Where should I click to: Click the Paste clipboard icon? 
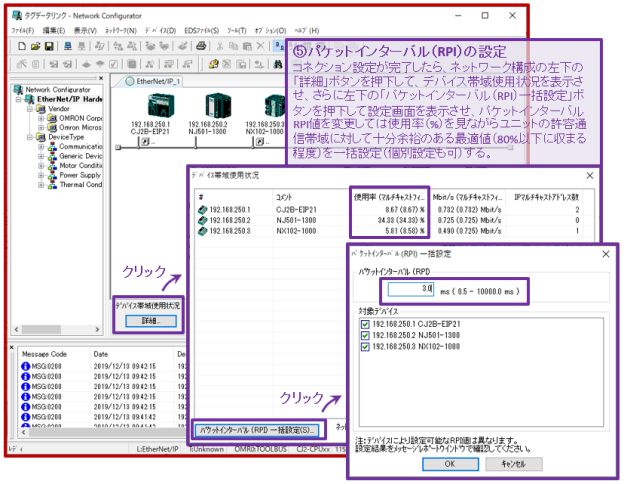(x=247, y=46)
